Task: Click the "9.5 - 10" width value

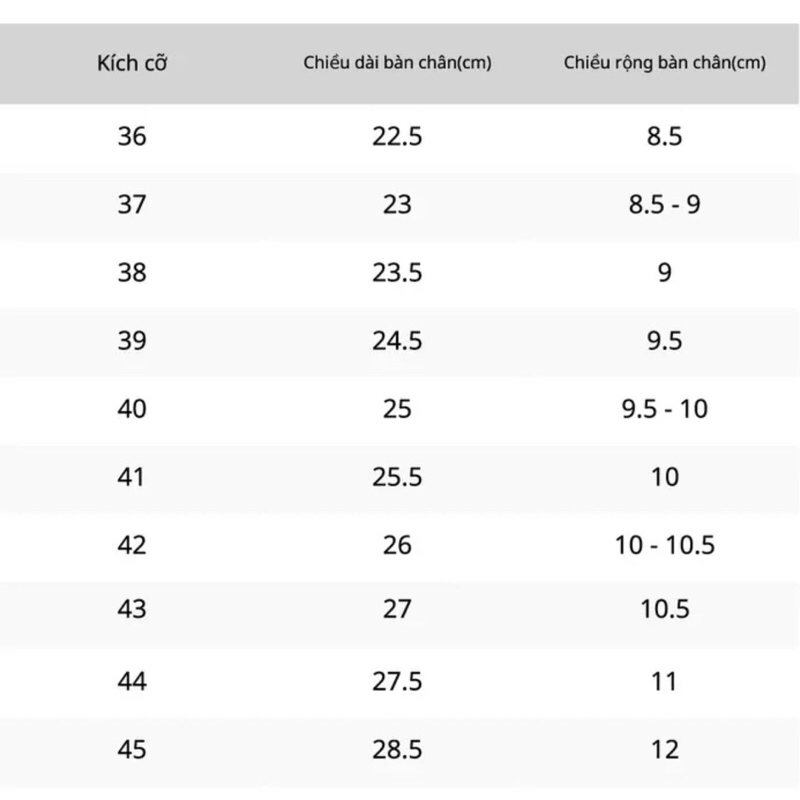Action: click(664, 409)
